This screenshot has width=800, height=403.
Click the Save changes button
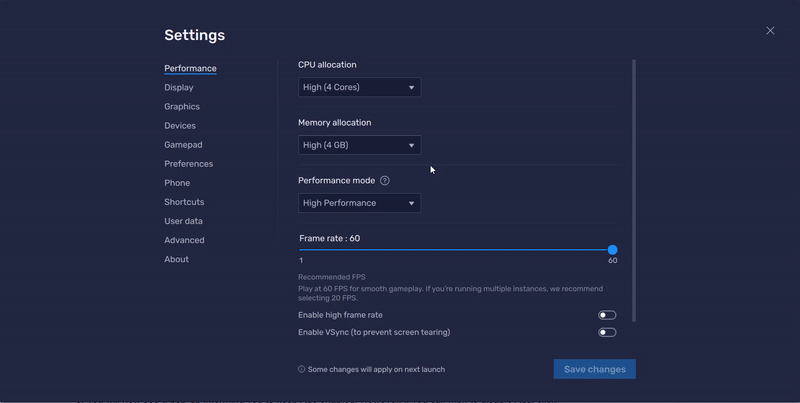pos(594,369)
